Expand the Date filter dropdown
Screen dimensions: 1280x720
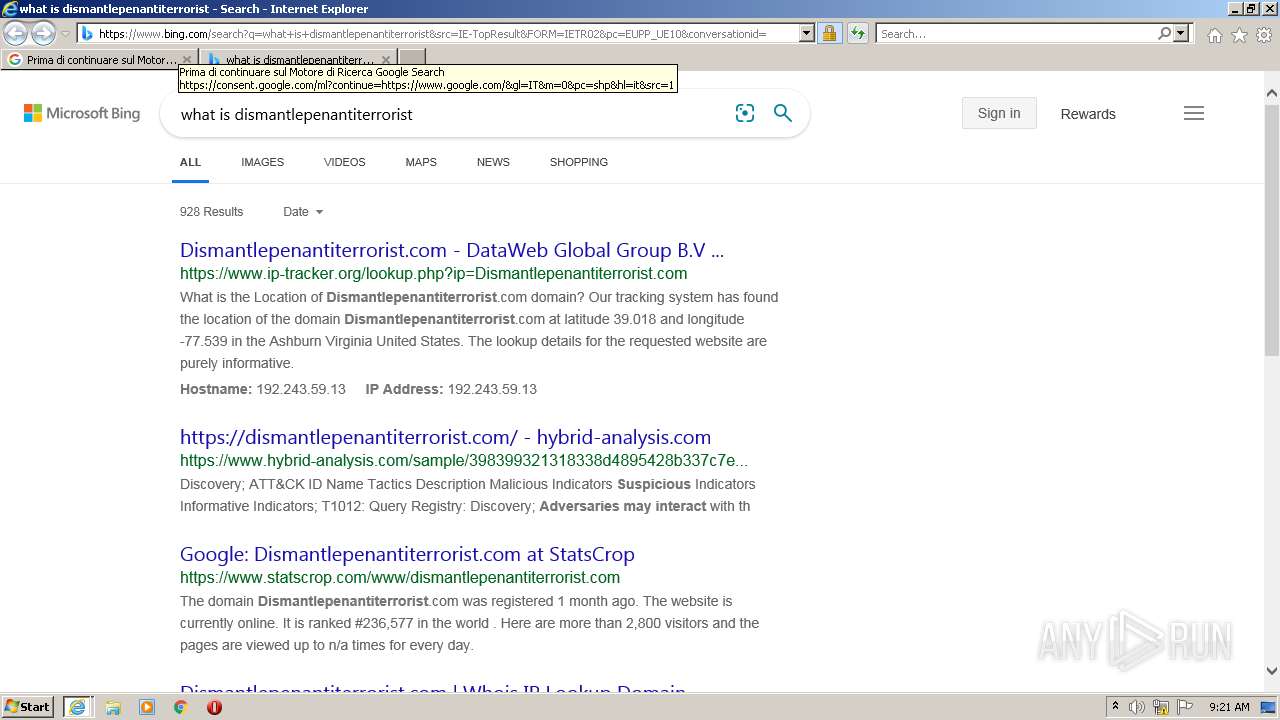pos(303,212)
